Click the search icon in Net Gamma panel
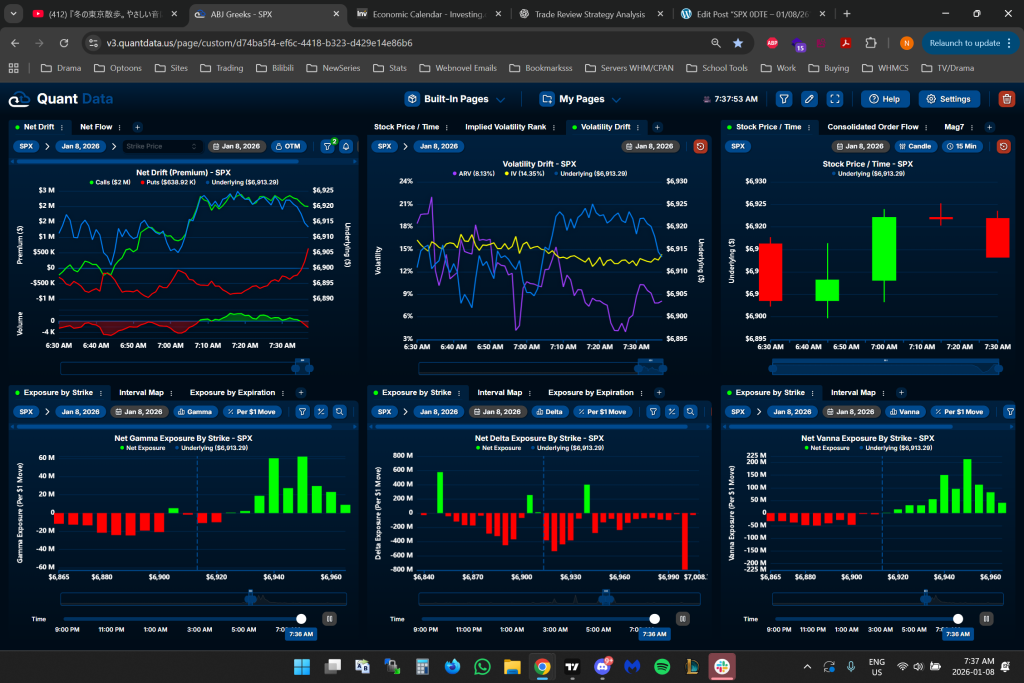Image resolution: width=1024 pixels, height=683 pixels. [340, 411]
